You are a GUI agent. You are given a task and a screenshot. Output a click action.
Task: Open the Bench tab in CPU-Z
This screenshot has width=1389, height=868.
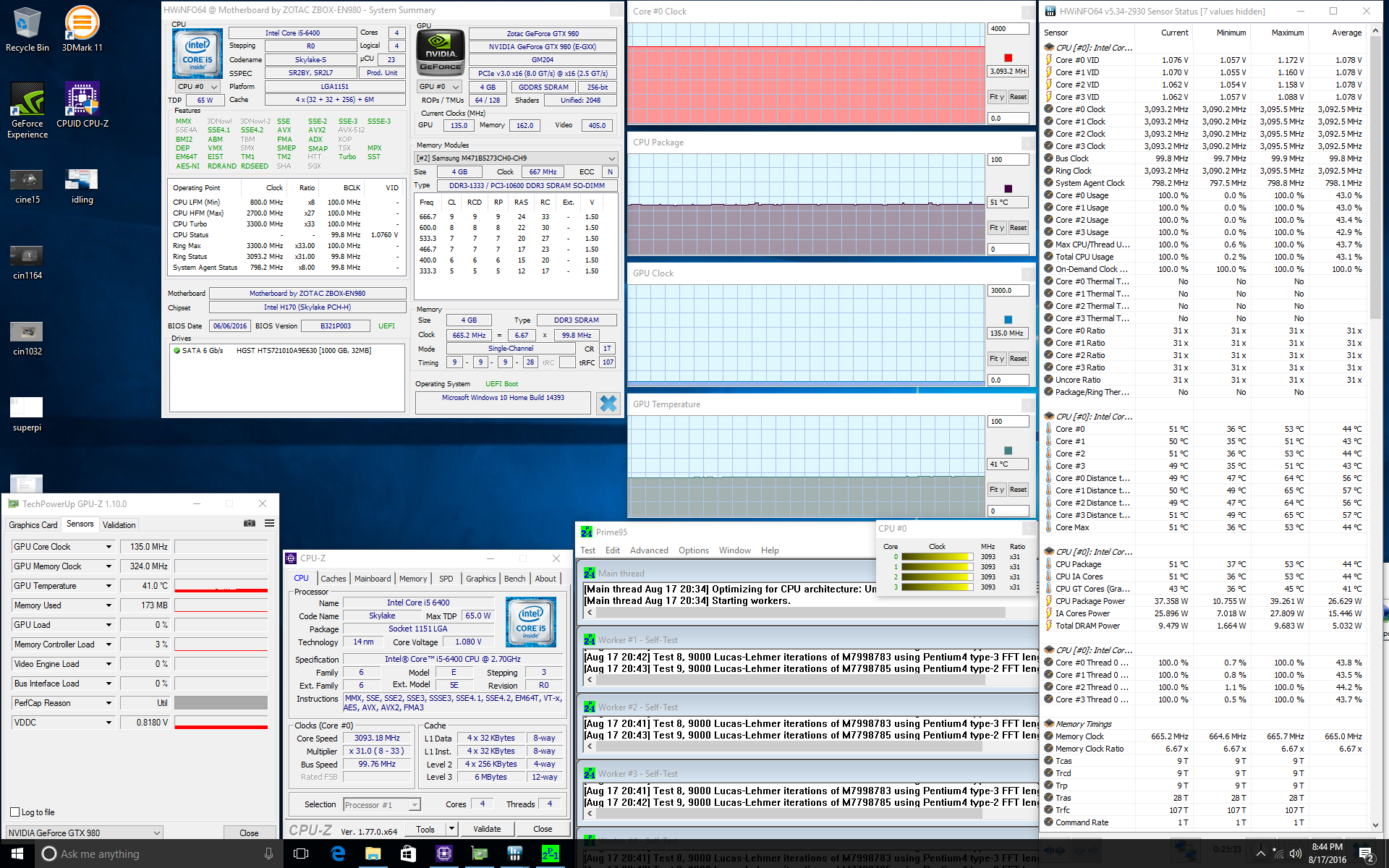(x=515, y=579)
